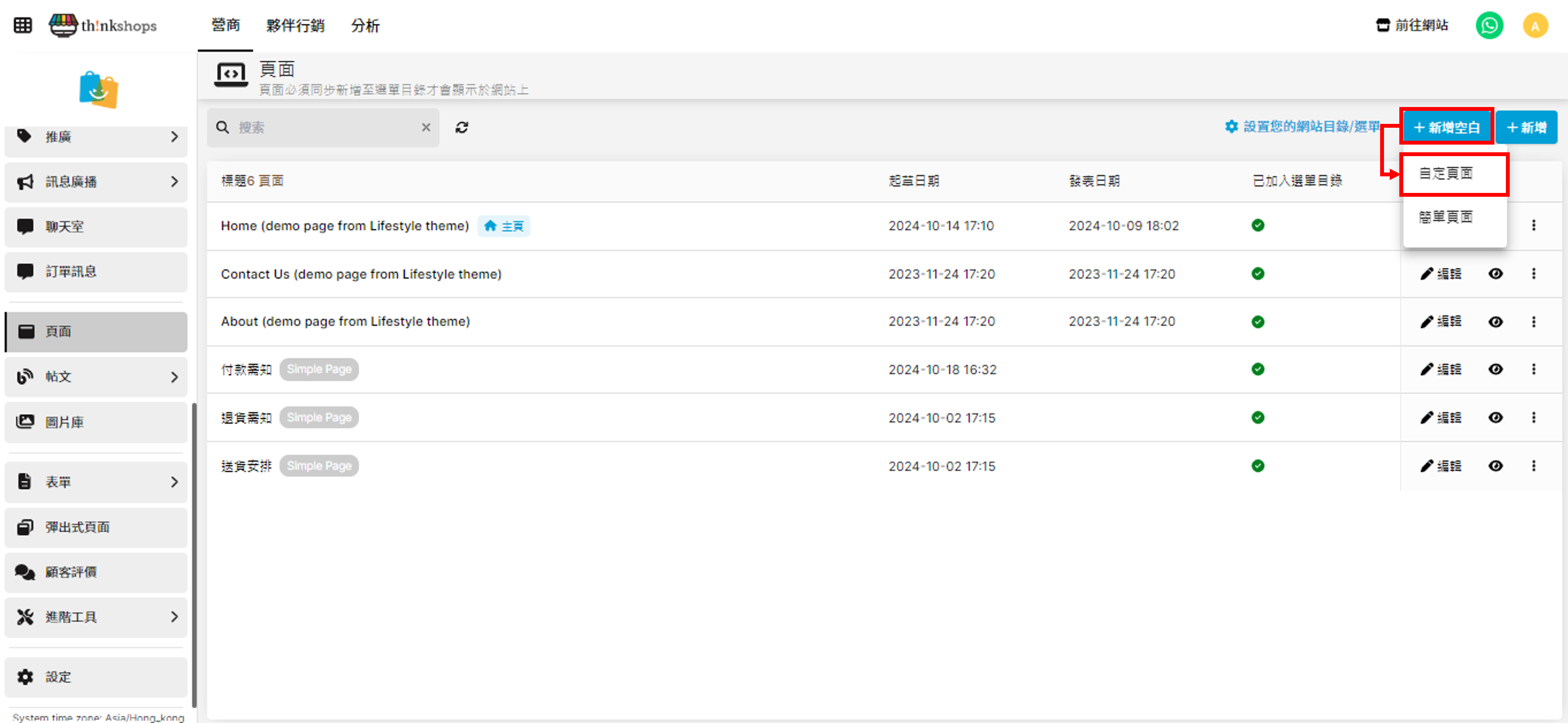Open the apps grid menu icon

point(23,26)
